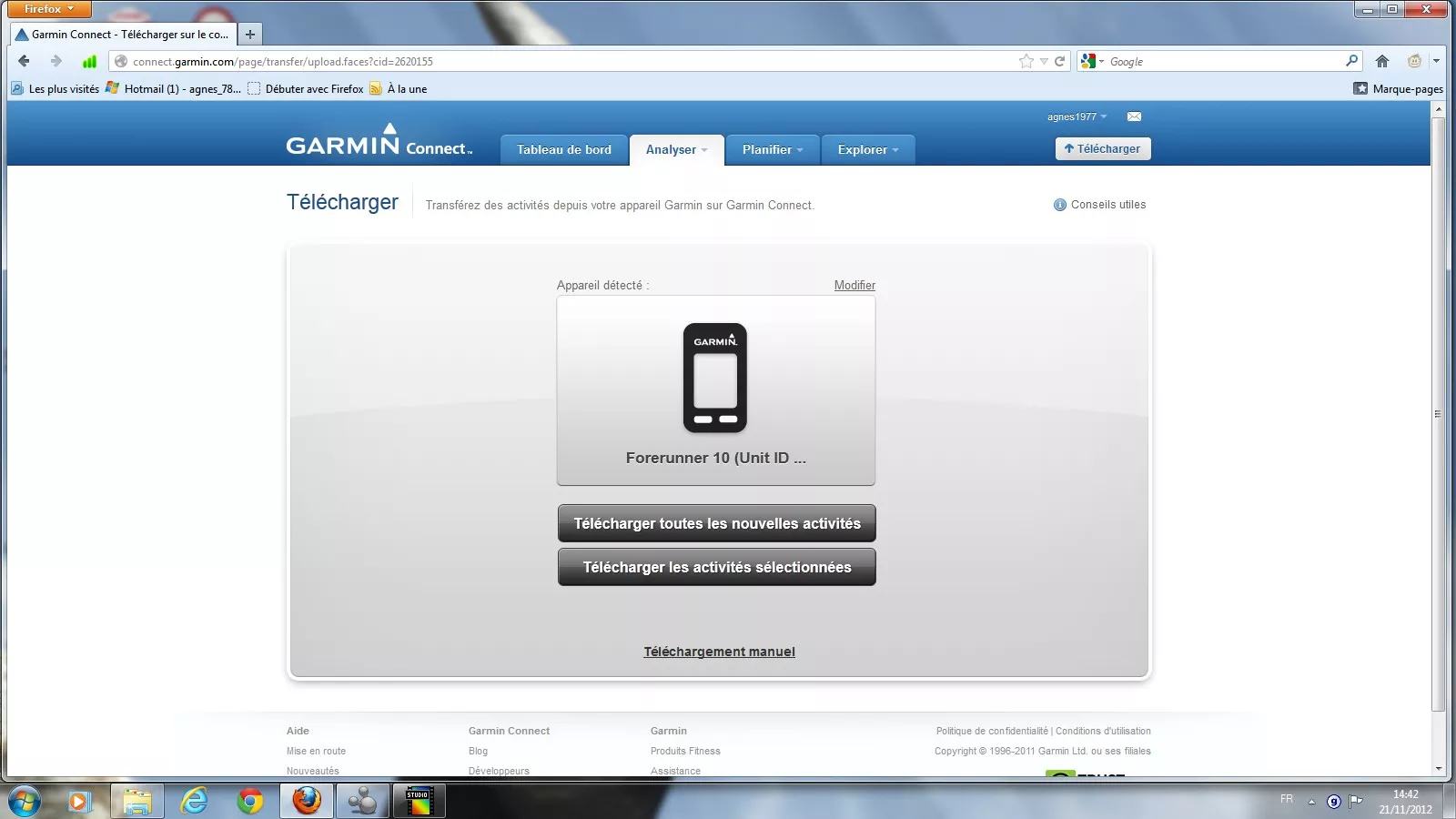Click Télécharger les activités sélectionnées
The image size is (1456, 819).
[x=717, y=567]
